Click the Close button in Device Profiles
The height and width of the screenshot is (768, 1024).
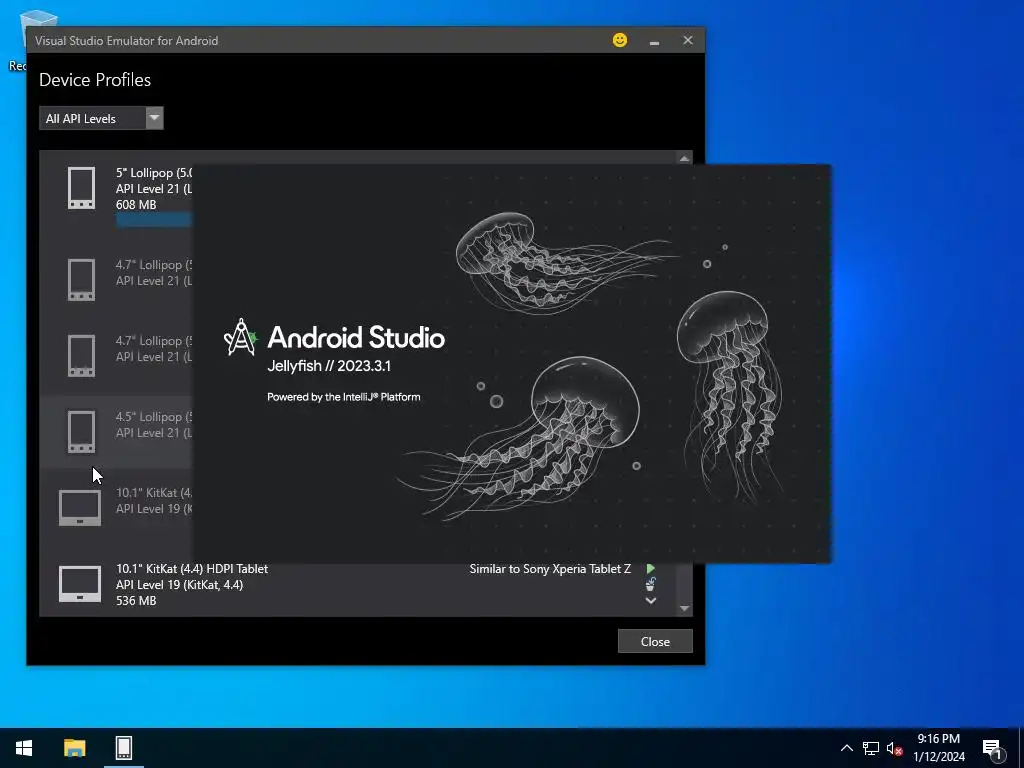[655, 641]
